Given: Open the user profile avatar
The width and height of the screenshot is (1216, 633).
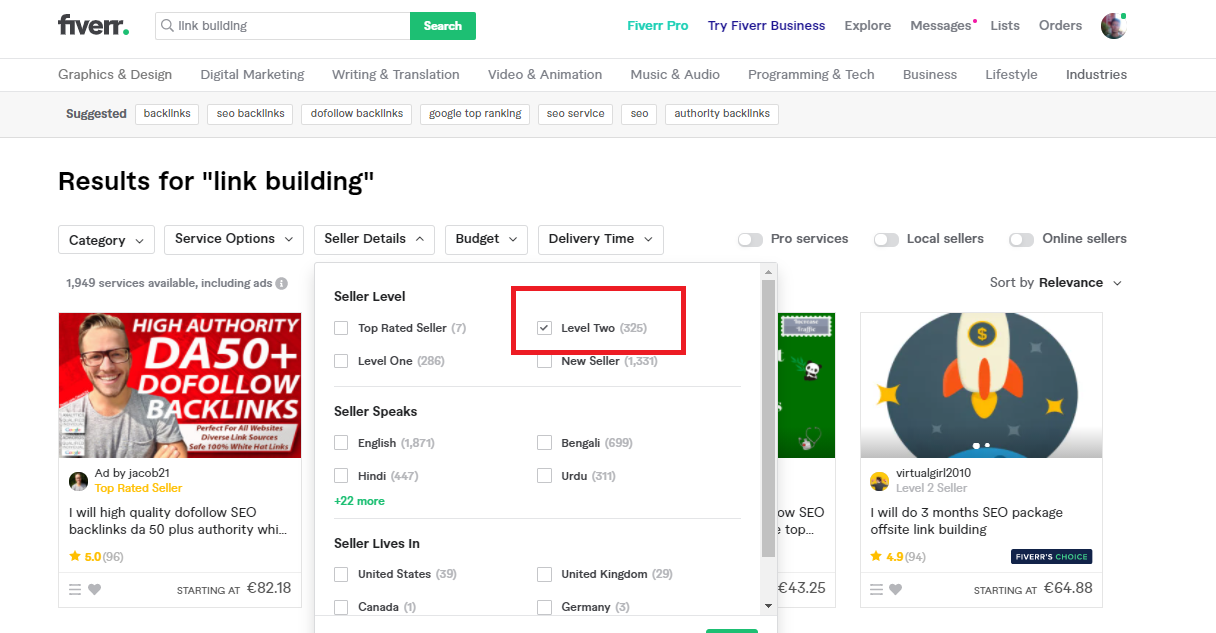Looking at the screenshot, I should tap(1113, 26).
